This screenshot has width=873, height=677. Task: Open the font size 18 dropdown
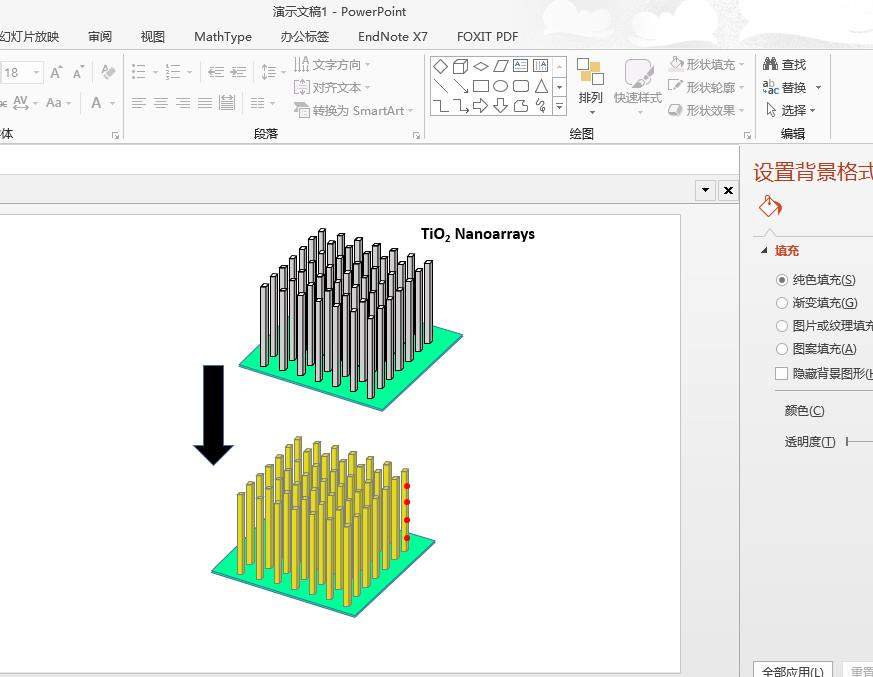pos(37,72)
